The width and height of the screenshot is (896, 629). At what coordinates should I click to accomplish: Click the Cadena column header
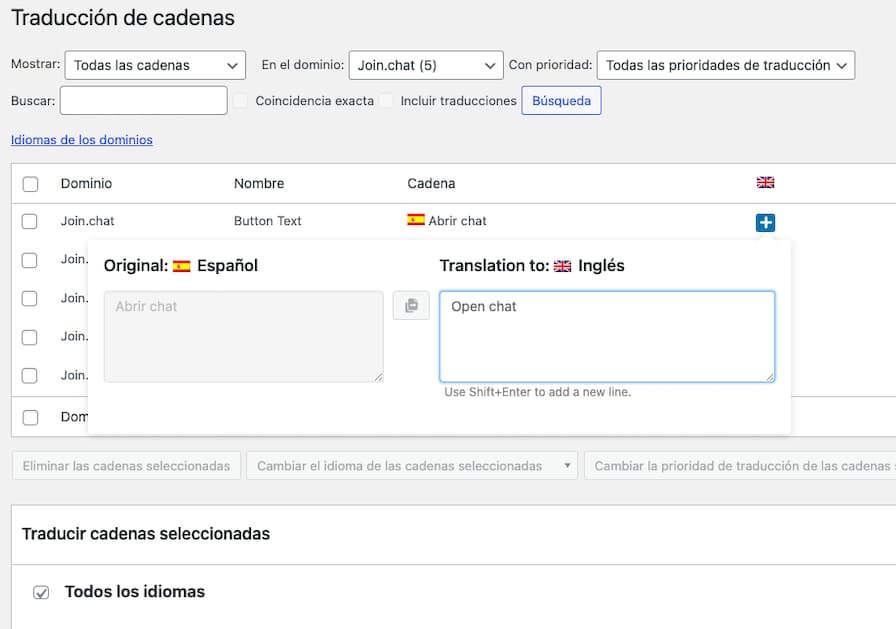[431, 184]
